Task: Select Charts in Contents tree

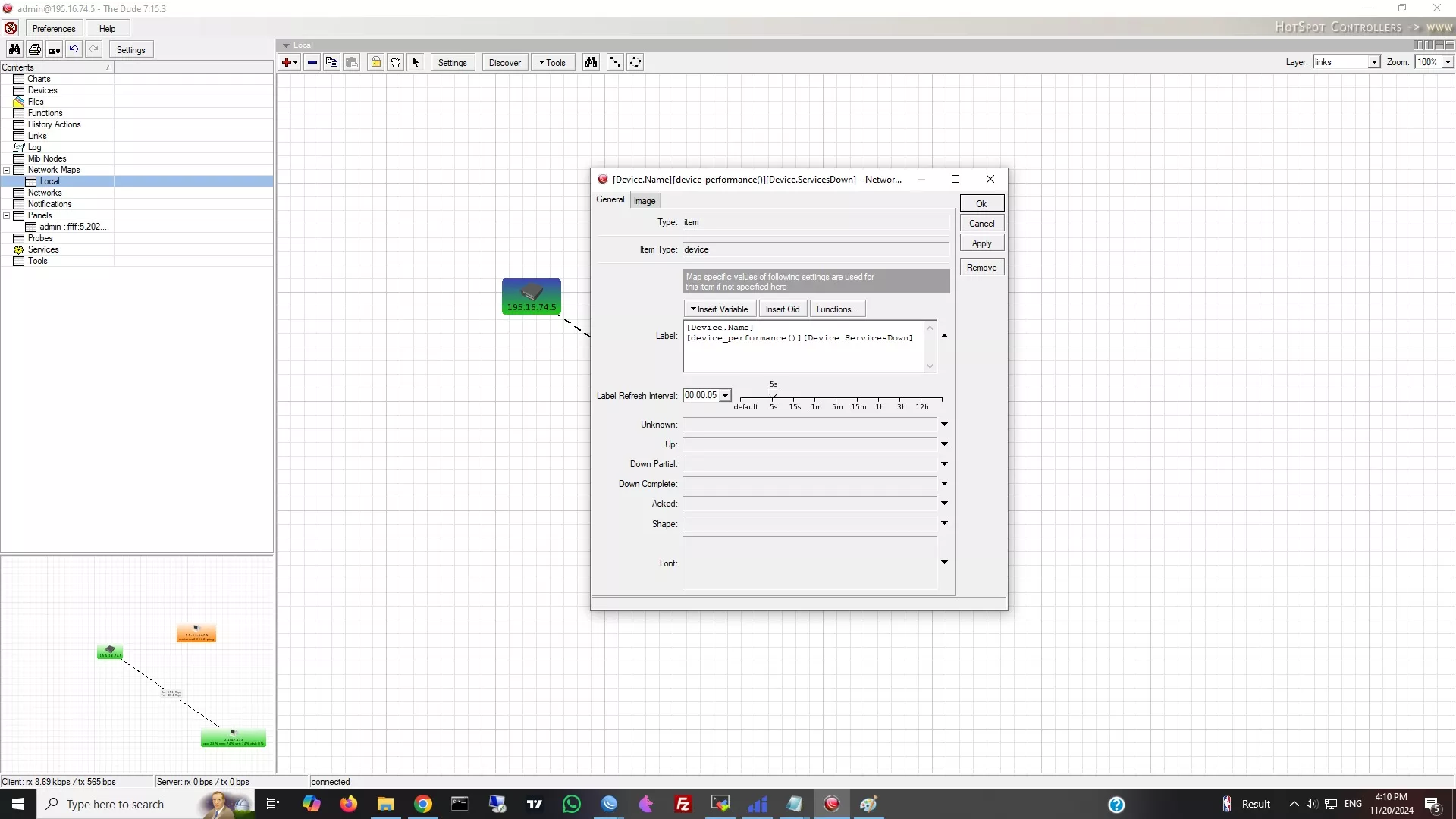Action: click(39, 79)
